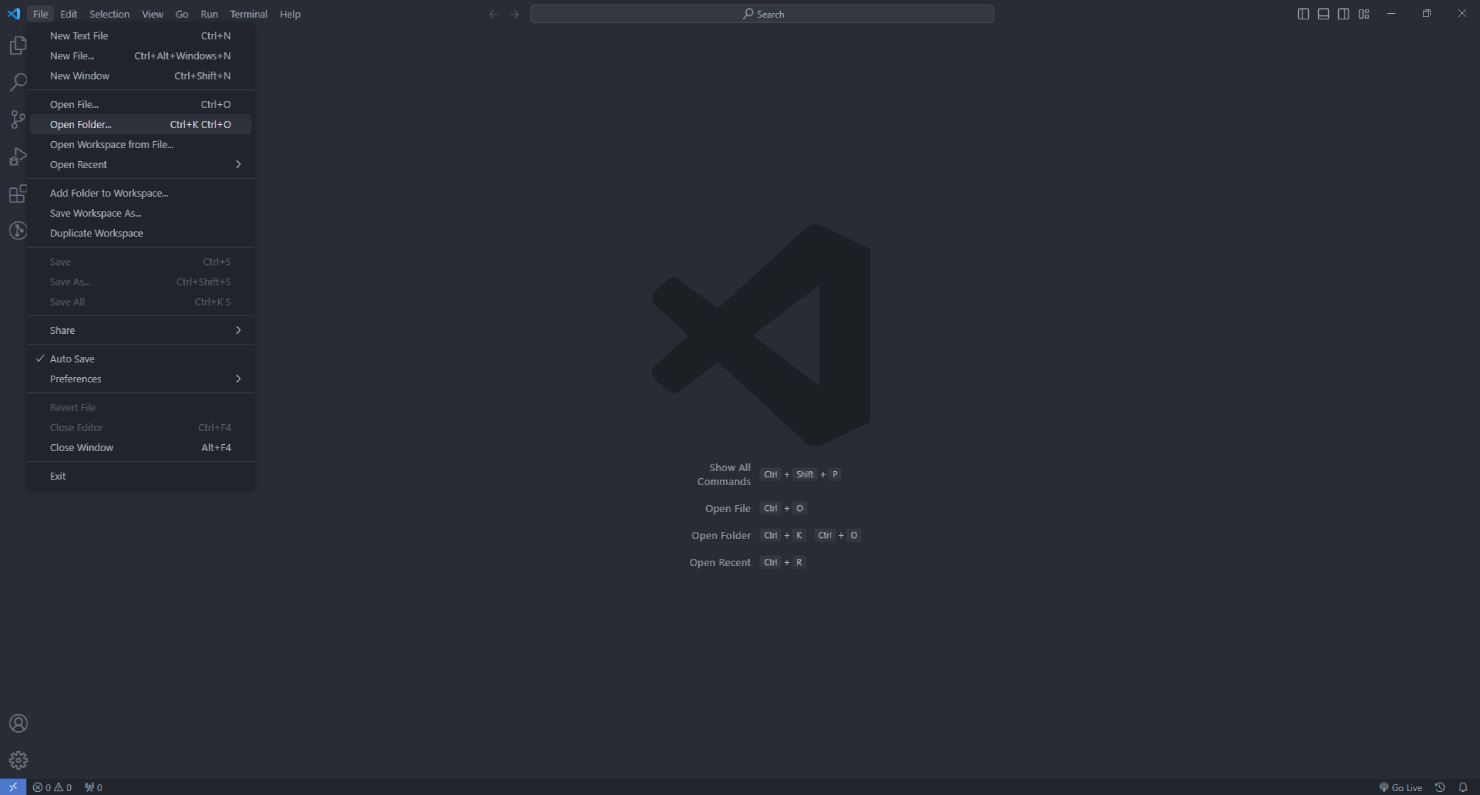
Task: Click the Search command center field
Action: tap(762, 14)
